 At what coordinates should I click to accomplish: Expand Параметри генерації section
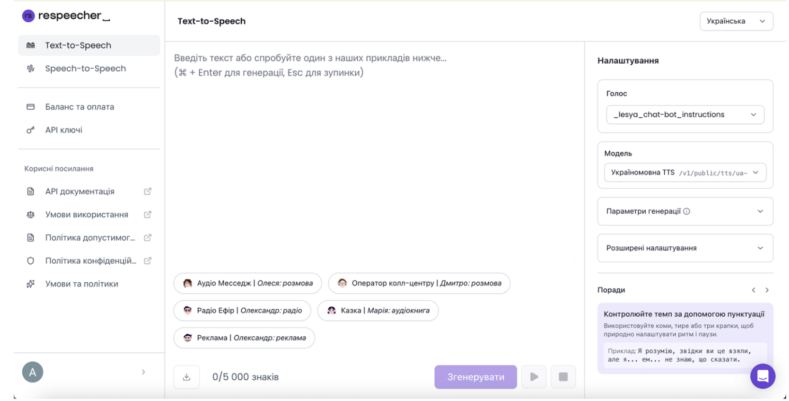[x=685, y=212]
